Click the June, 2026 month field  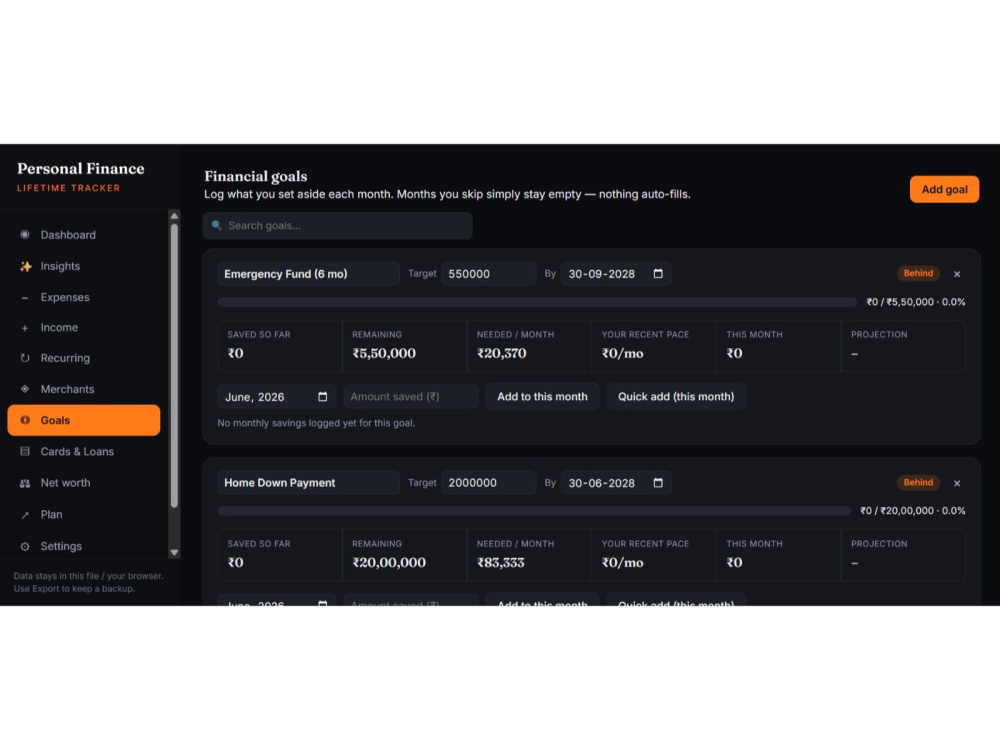[276, 397]
